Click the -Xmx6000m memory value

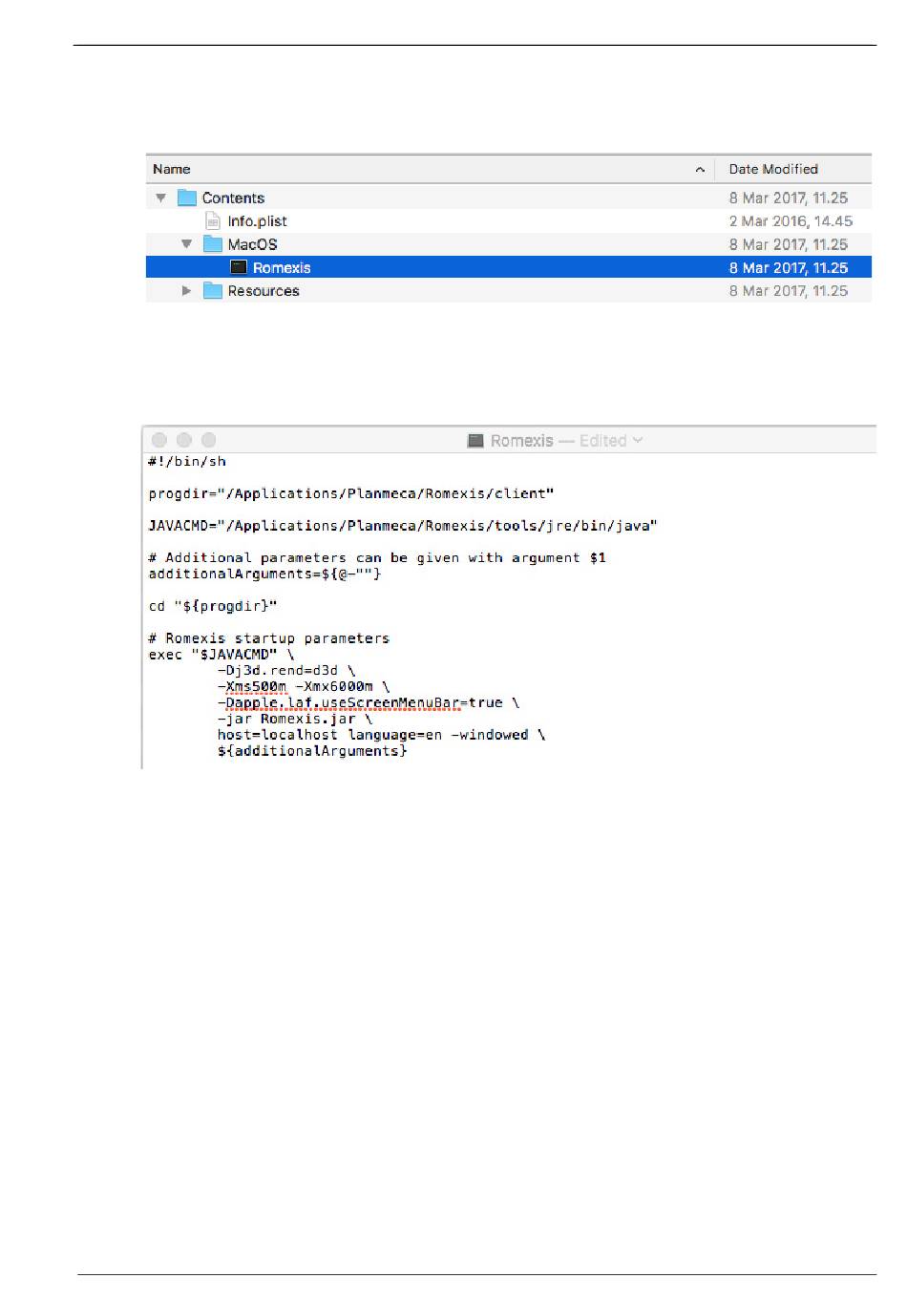[x=334, y=687]
